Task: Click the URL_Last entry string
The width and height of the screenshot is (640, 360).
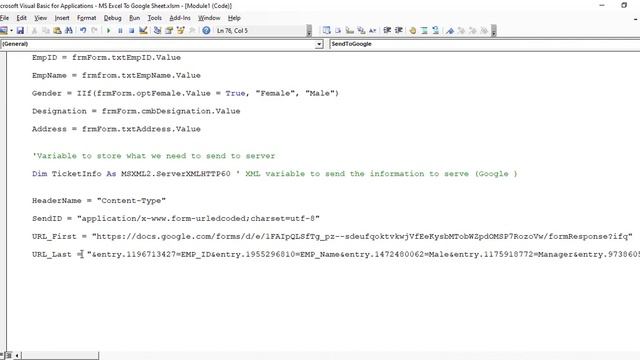Action: (363, 254)
